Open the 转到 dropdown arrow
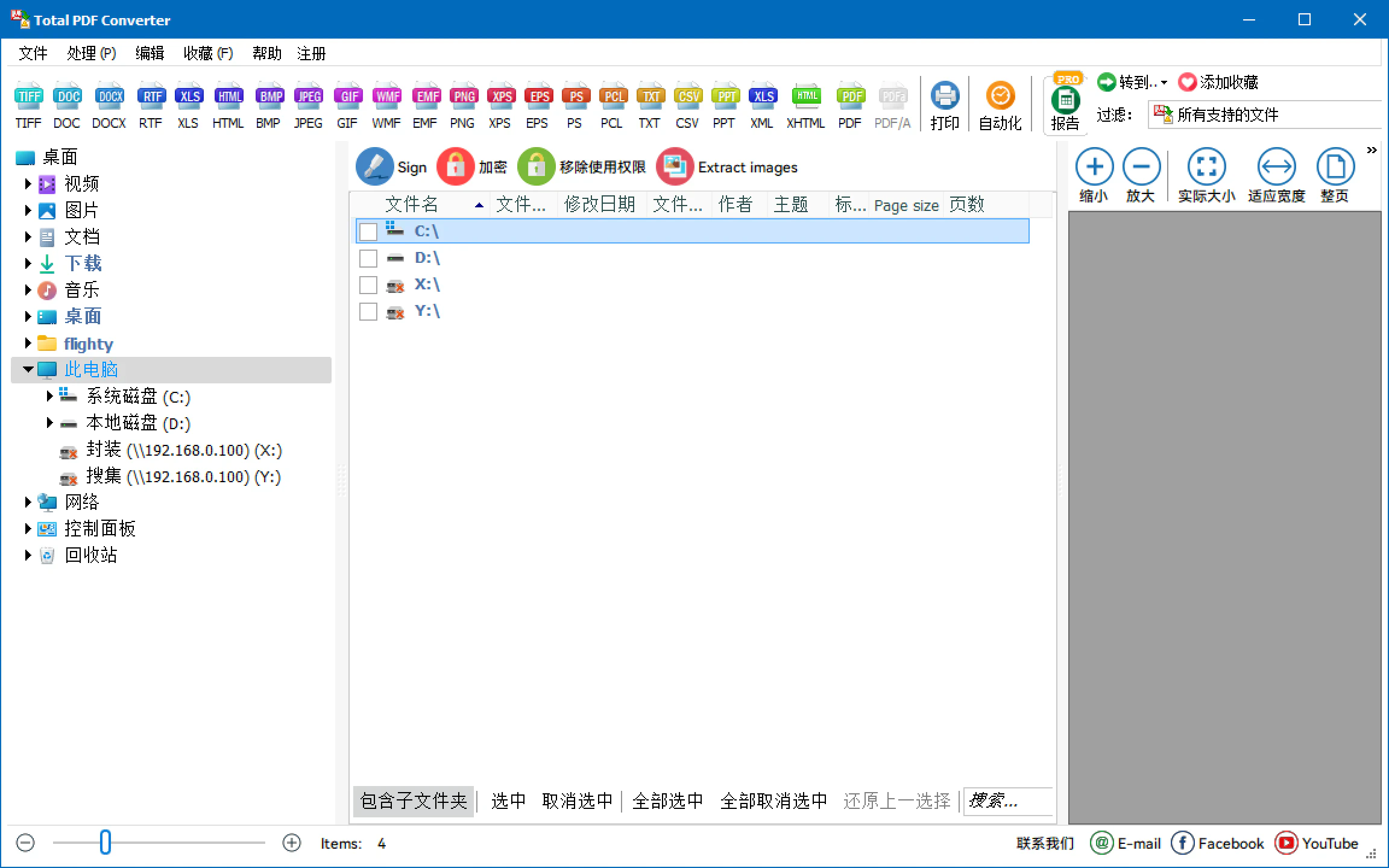 click(x=1164, y=83)
